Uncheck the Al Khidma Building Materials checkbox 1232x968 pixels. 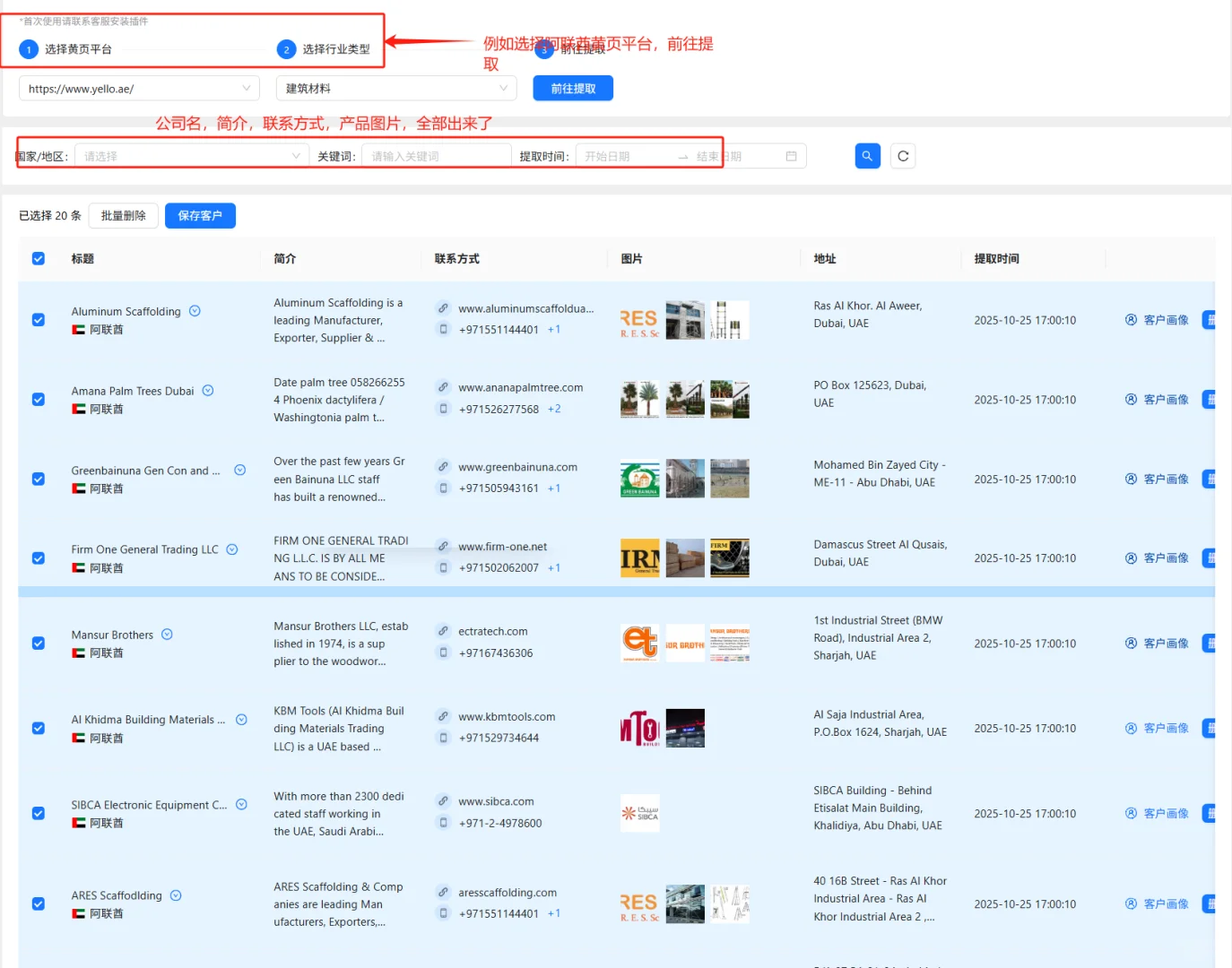[39, 729]
